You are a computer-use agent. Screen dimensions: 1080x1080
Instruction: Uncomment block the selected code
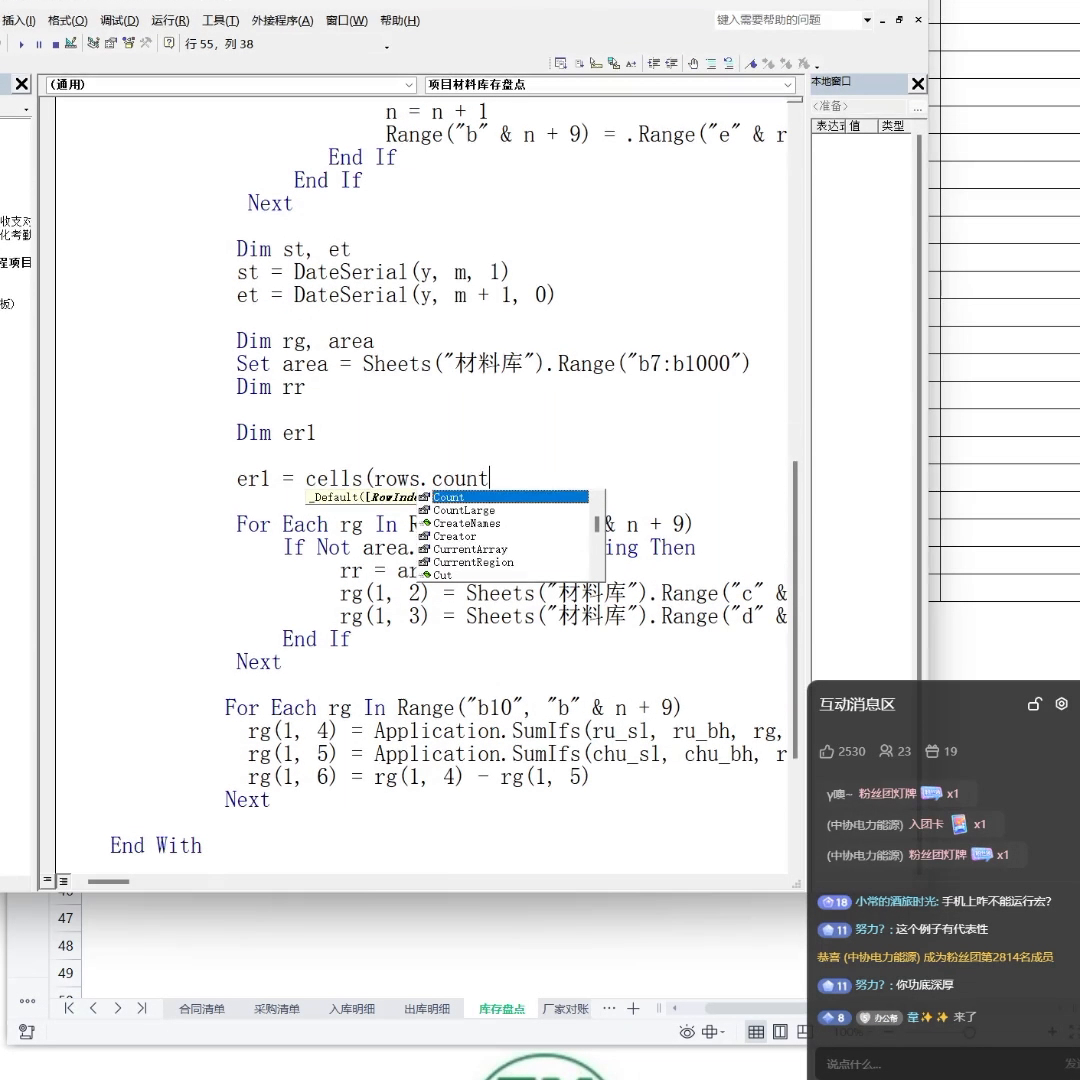[x=728, y=63]
